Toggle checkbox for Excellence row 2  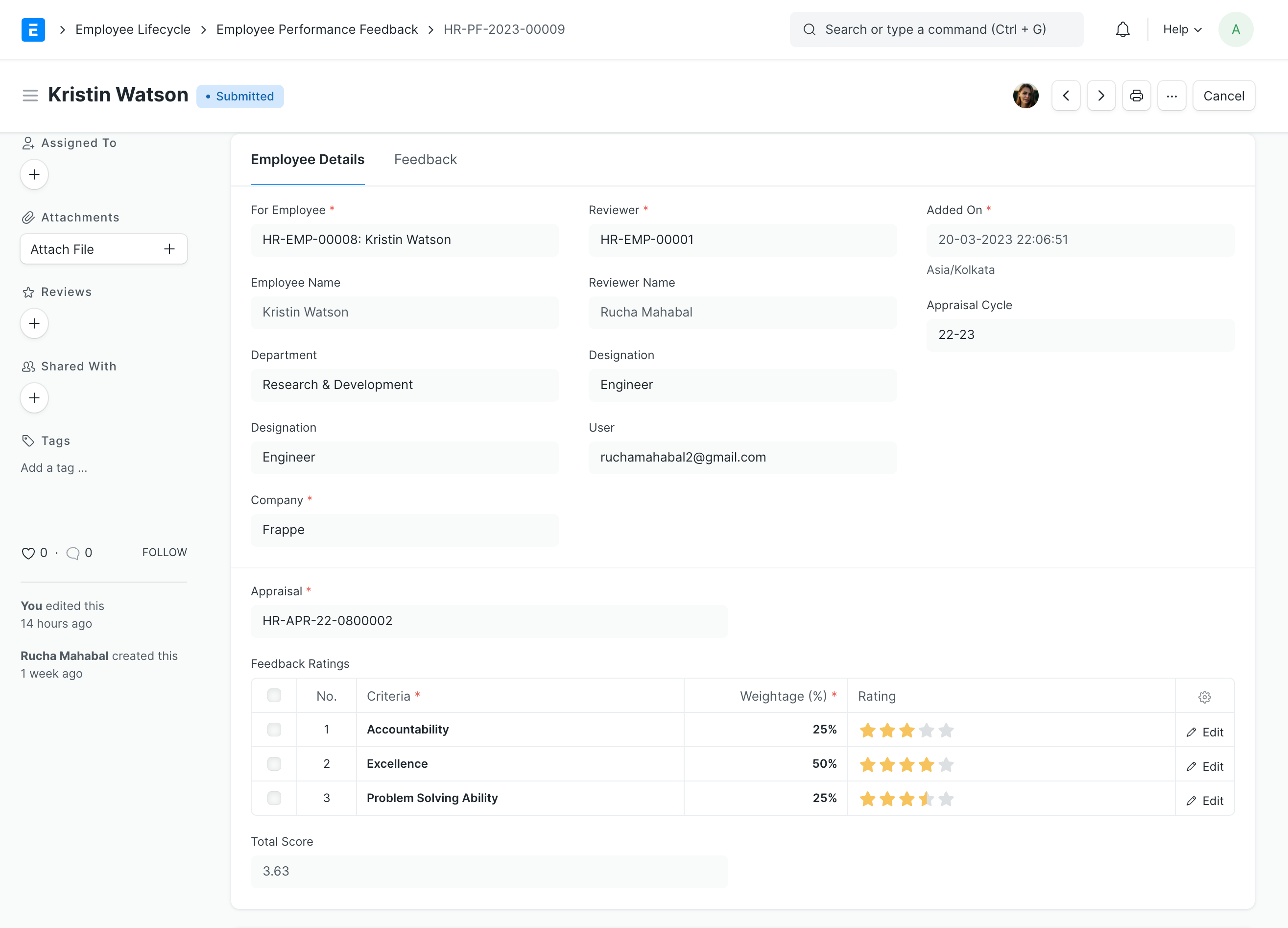[274, 763]
